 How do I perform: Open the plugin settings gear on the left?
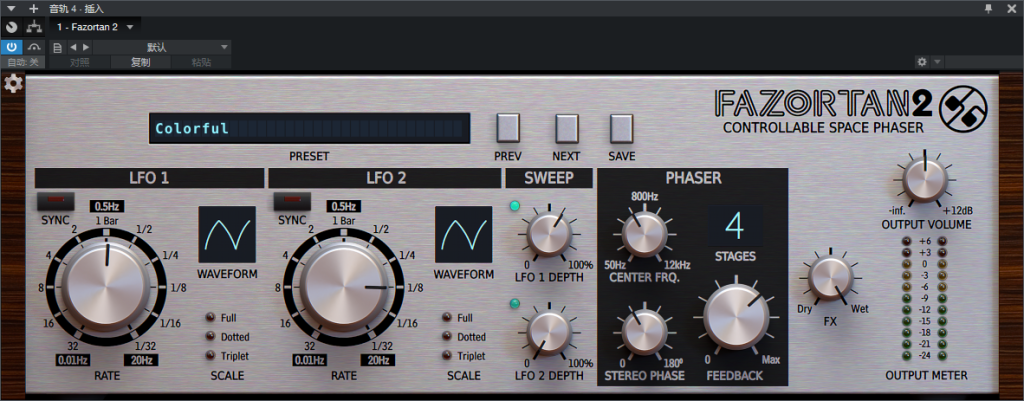13,84
